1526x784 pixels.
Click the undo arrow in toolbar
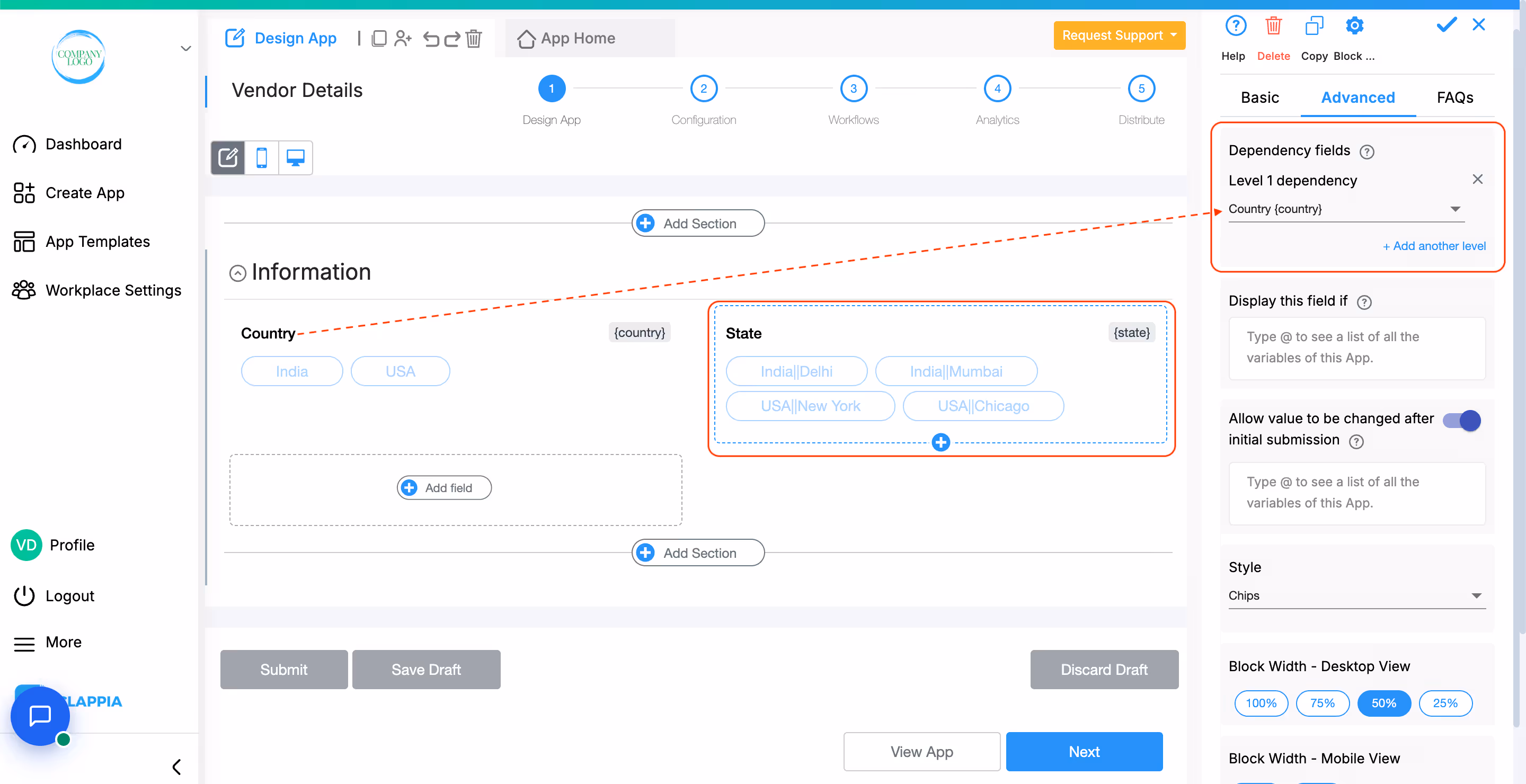point(431,39)
